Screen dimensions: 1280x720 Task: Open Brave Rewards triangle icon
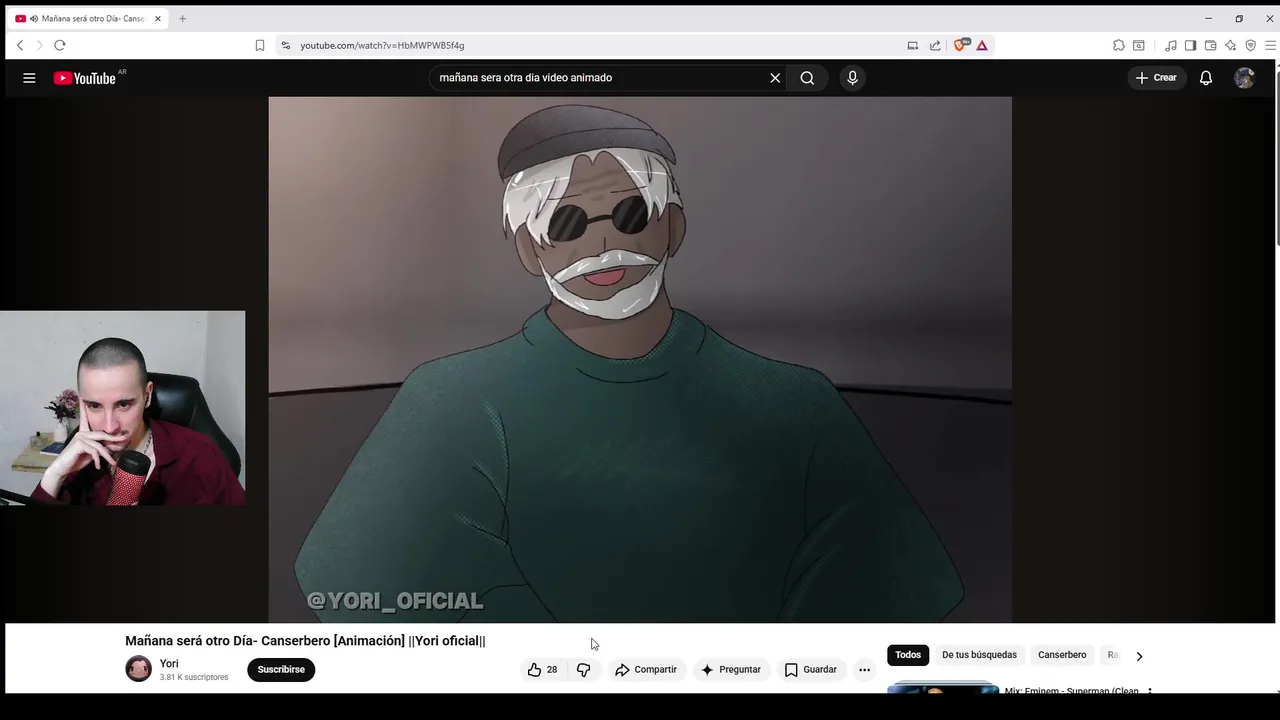(982, 45)
